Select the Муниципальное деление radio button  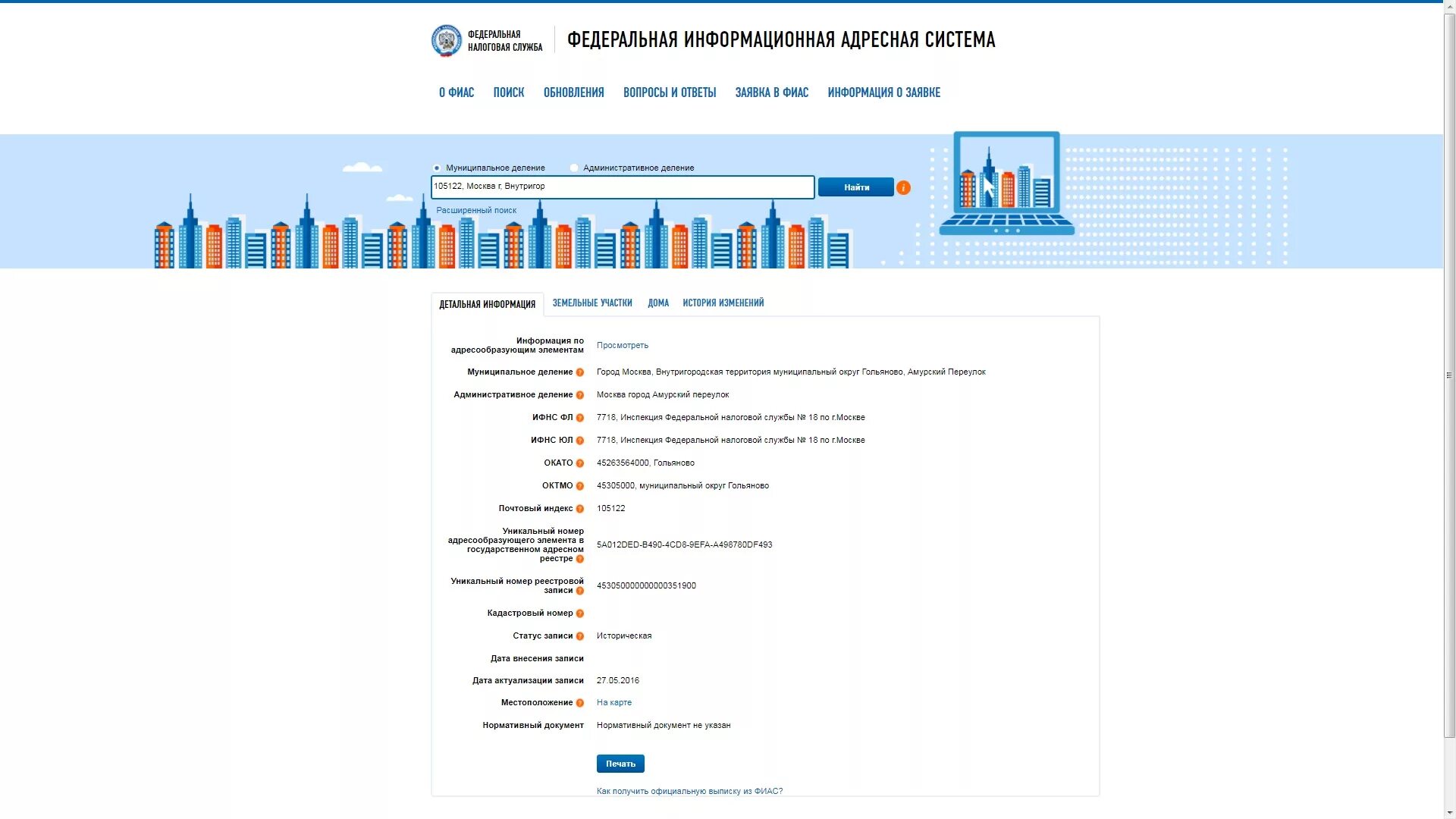click(437, 168)
